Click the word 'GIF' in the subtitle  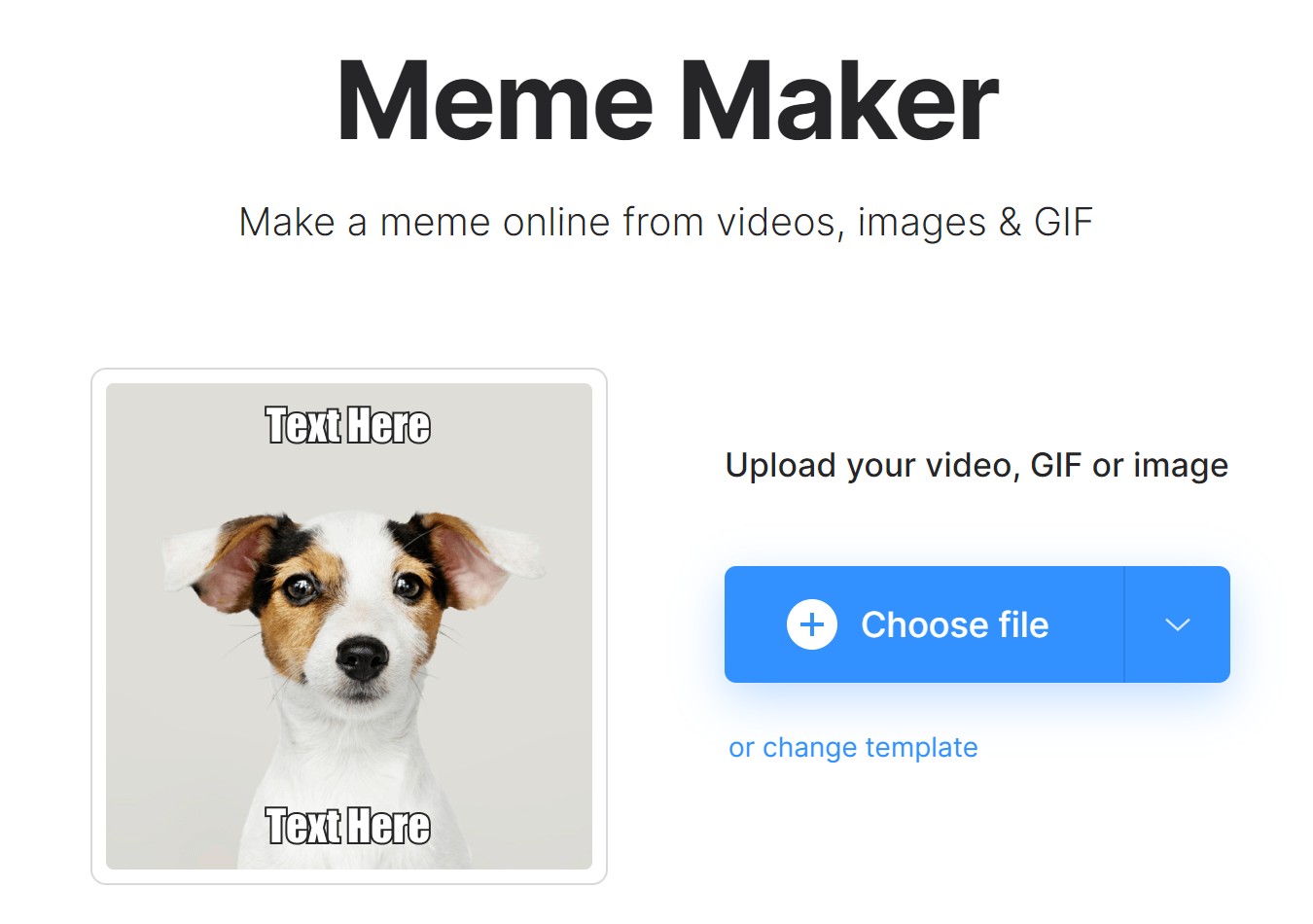coord(1063,222)
